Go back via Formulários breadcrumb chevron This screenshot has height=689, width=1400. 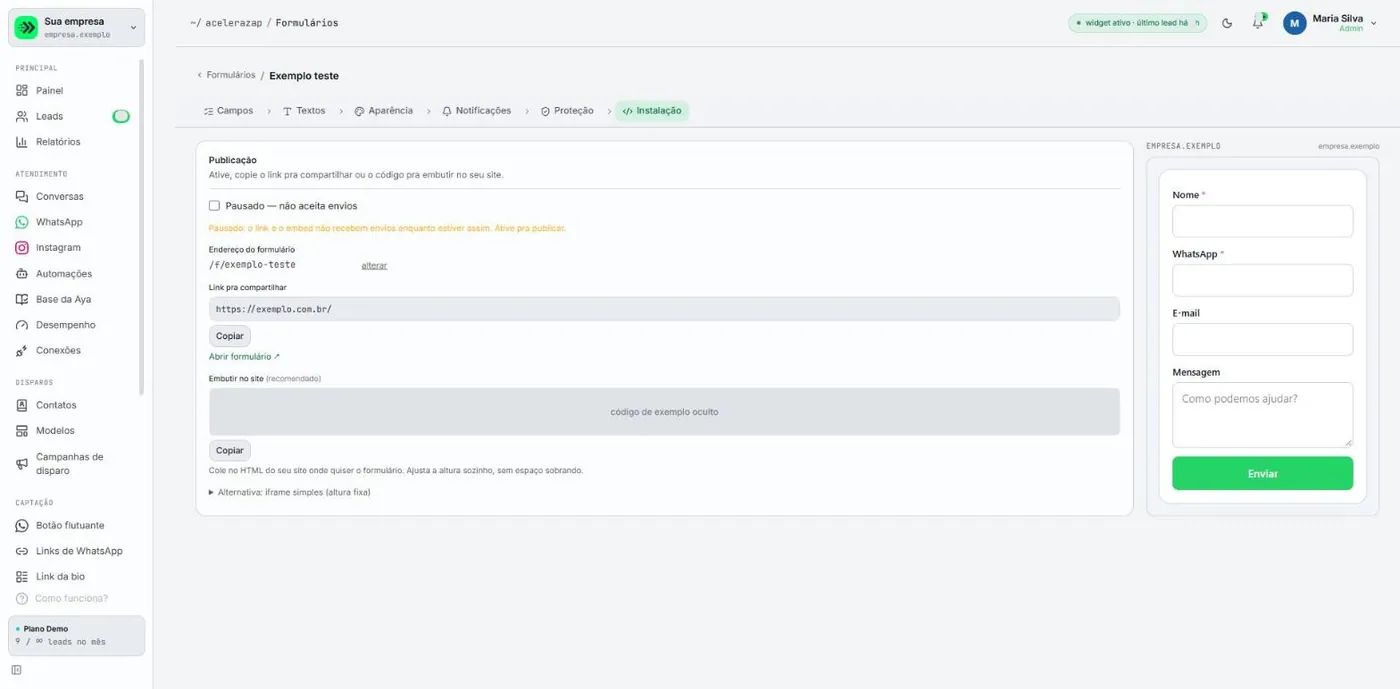(x=200, y=75)
